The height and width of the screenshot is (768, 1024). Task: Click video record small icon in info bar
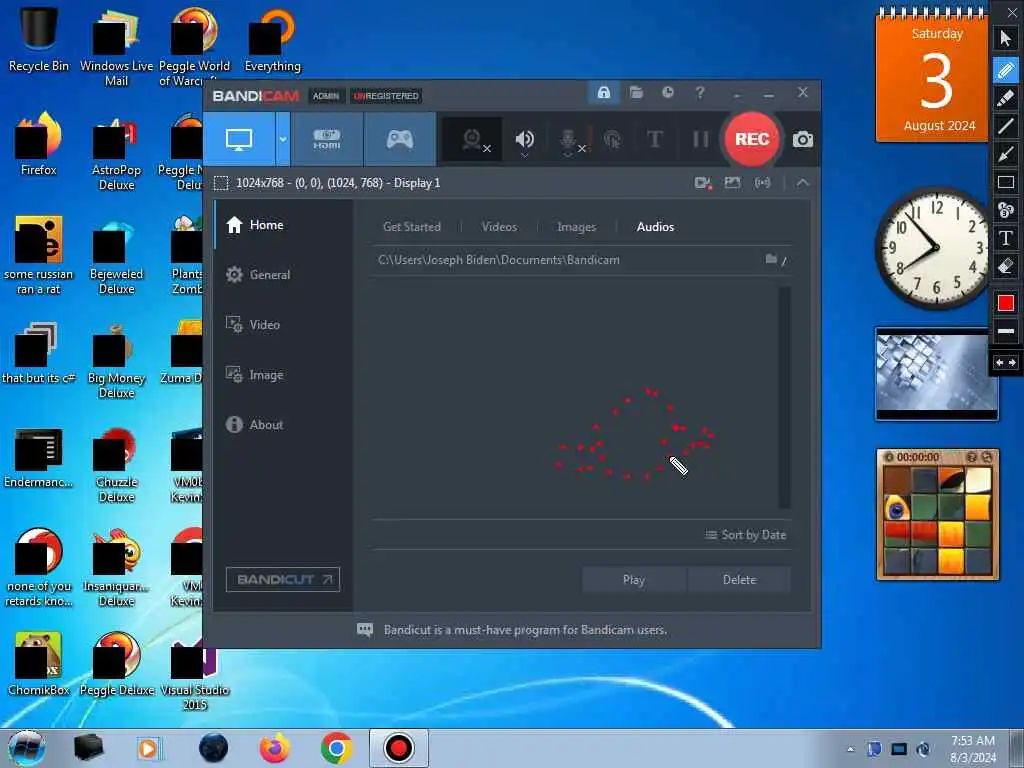(x=703, y=183)
